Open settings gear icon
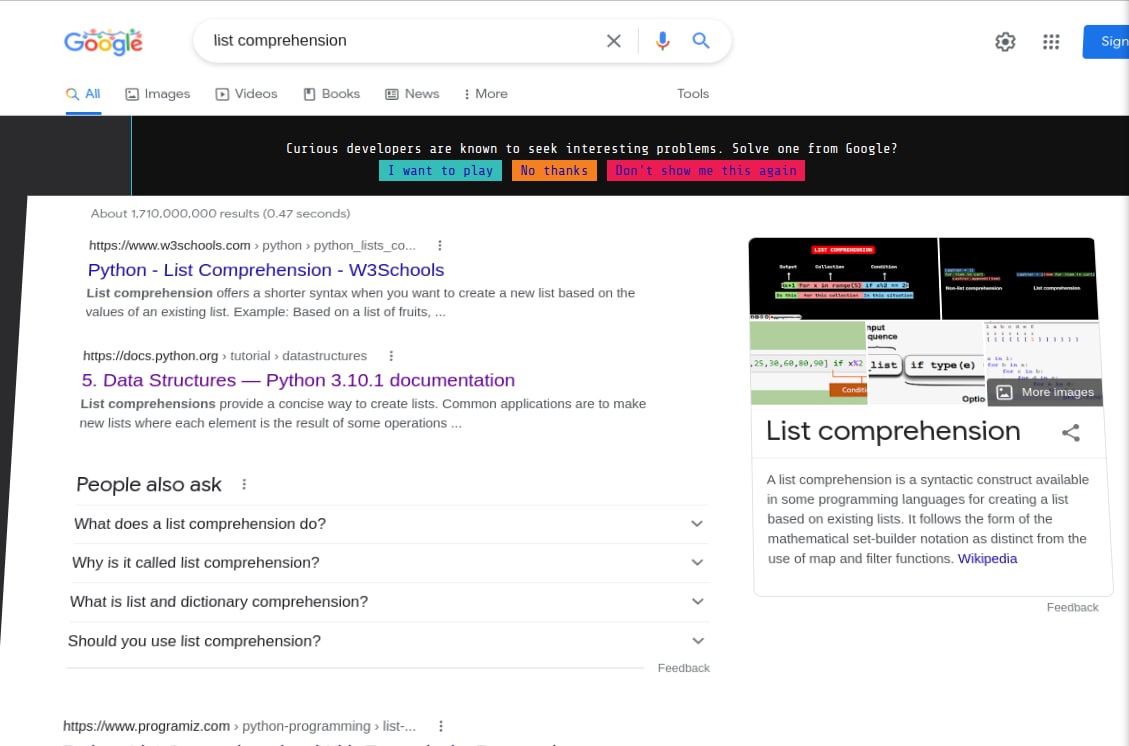The width and height of the screenshot is (1129, 746). click(x=1005, y=42)
